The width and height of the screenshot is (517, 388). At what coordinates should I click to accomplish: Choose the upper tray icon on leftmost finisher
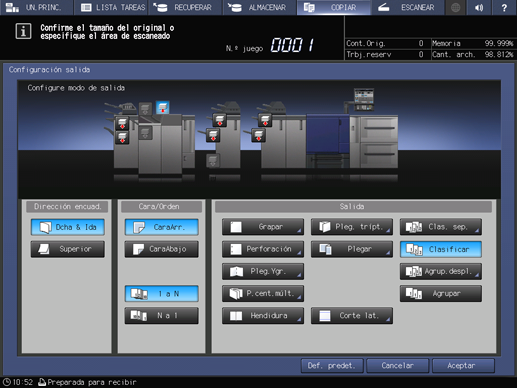click(122, 123)
